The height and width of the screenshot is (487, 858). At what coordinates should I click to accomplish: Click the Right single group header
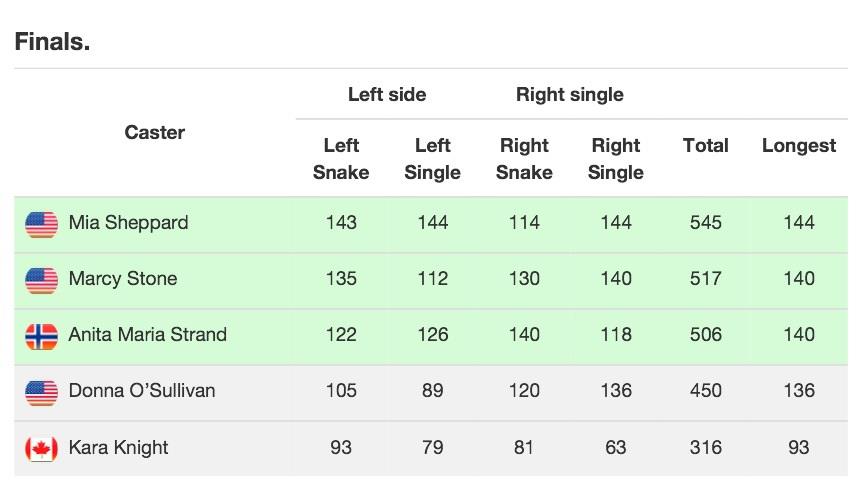(x=570, y=95)
